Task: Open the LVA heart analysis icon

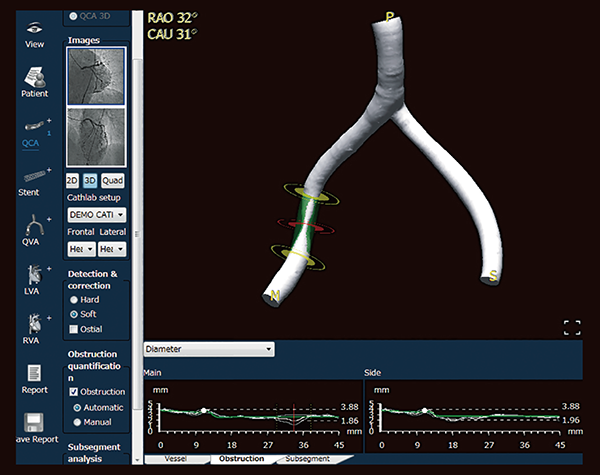Action: [34, 274]
